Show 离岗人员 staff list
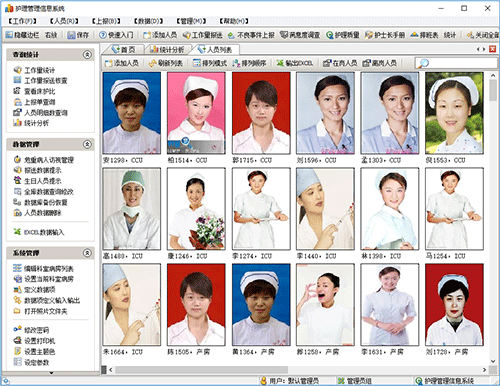This screenshot has width=500, height=386. (380, 63)
